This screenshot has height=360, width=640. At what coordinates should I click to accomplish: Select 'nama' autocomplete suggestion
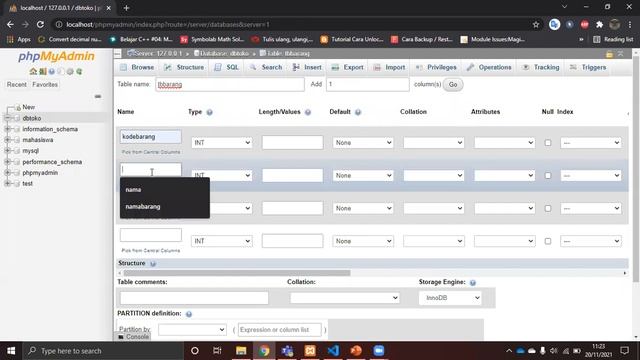coord(164,190)
